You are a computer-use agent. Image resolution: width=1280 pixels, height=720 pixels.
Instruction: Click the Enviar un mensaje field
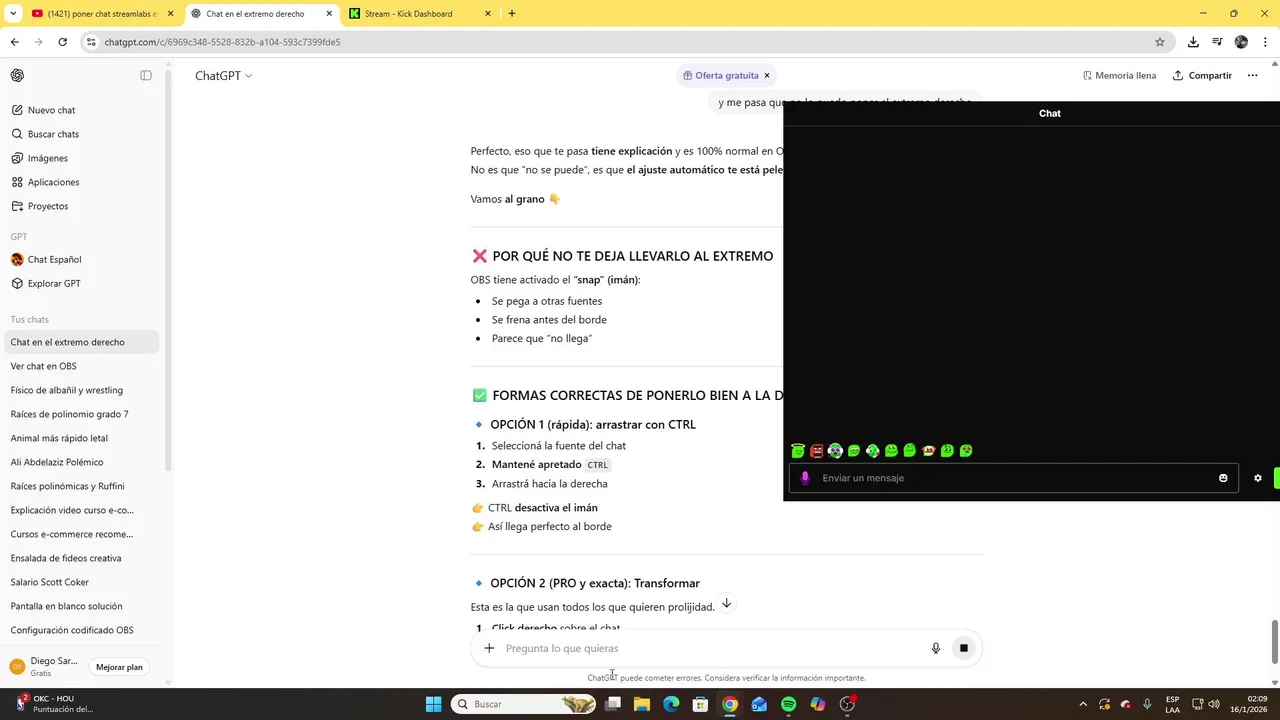(x=1014, y=478)
